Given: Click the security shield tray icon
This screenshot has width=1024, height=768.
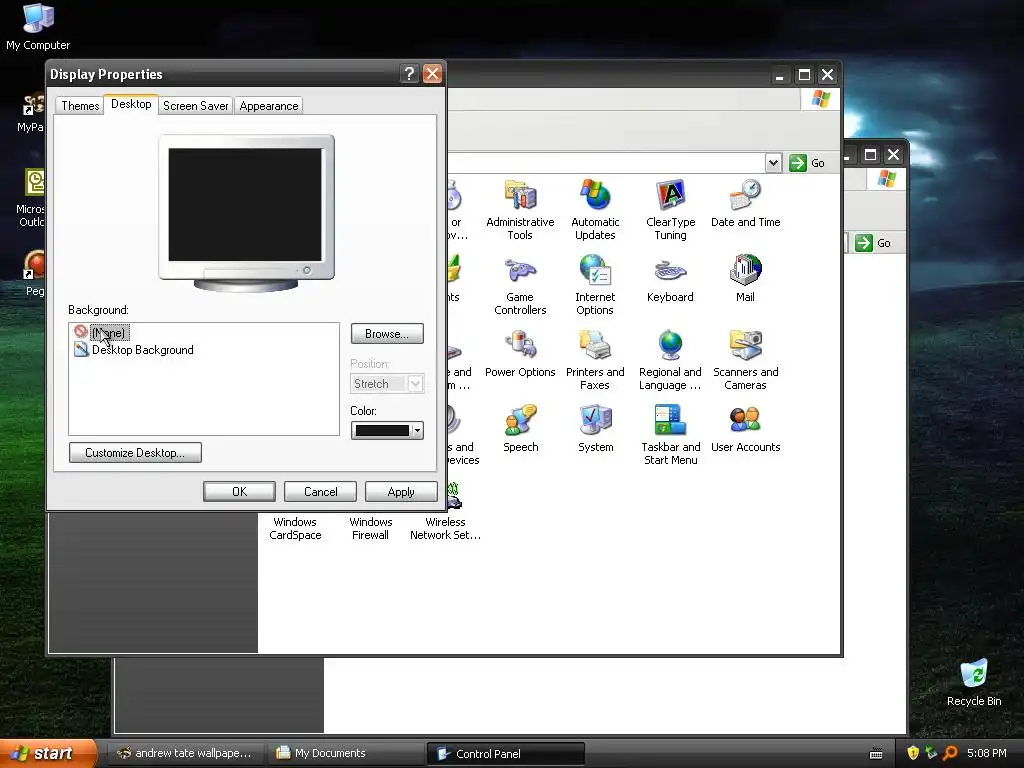Looking at the screenshot, I should tap(913, 753).
